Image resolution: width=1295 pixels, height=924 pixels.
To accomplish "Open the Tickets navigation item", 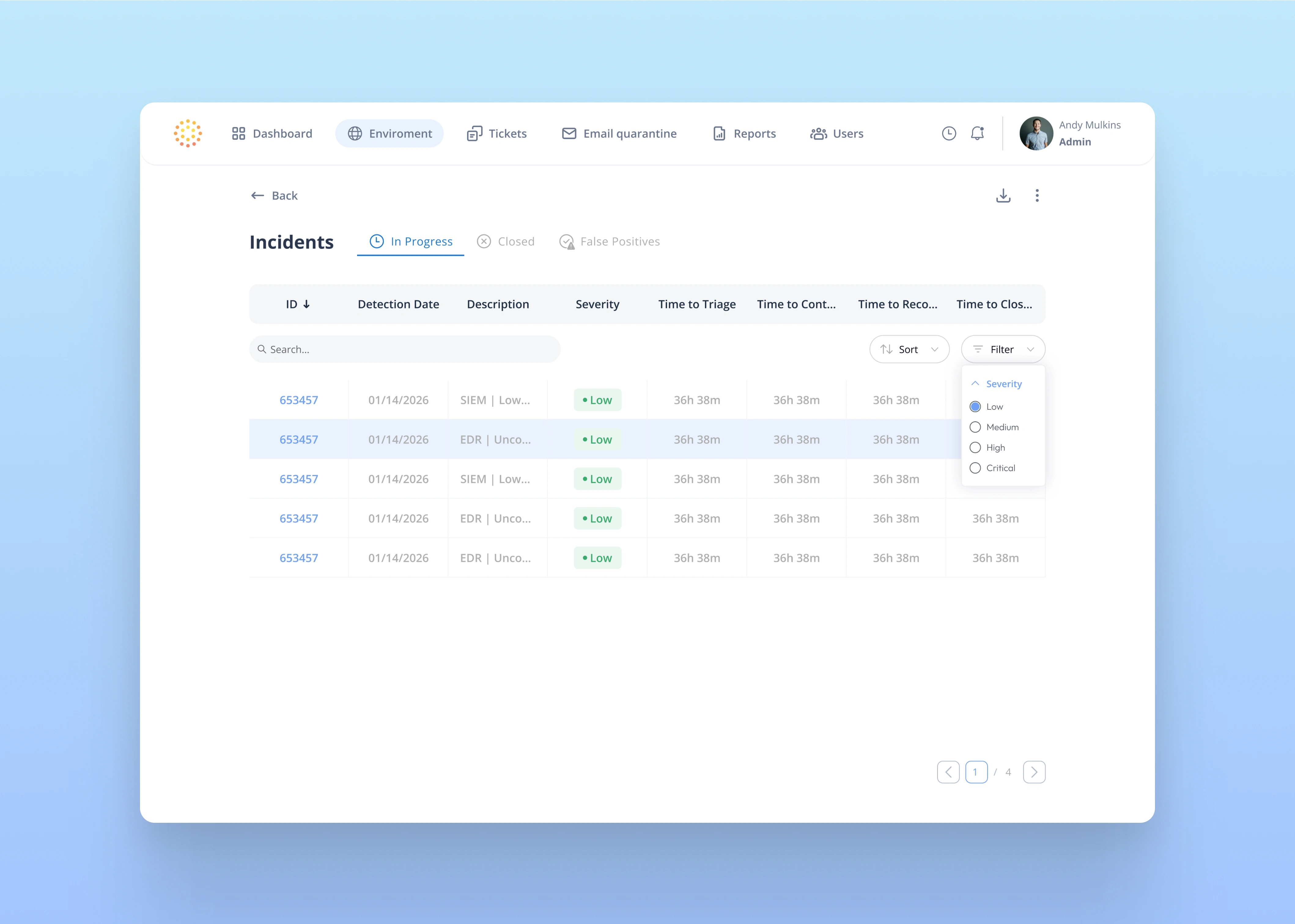I will pyautogui.click(x=496, y=134).
